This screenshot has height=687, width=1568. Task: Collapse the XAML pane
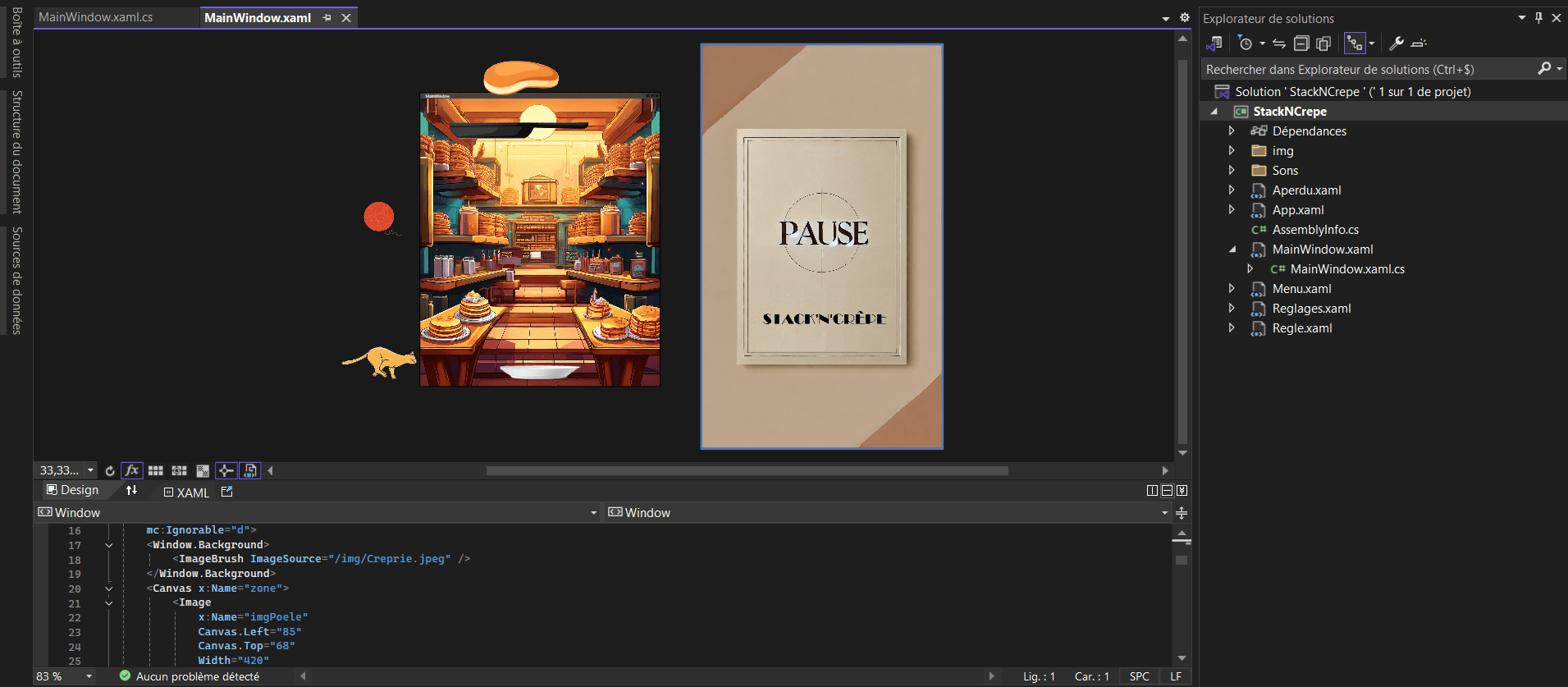pyautogui.click(x=1182, y=491)
